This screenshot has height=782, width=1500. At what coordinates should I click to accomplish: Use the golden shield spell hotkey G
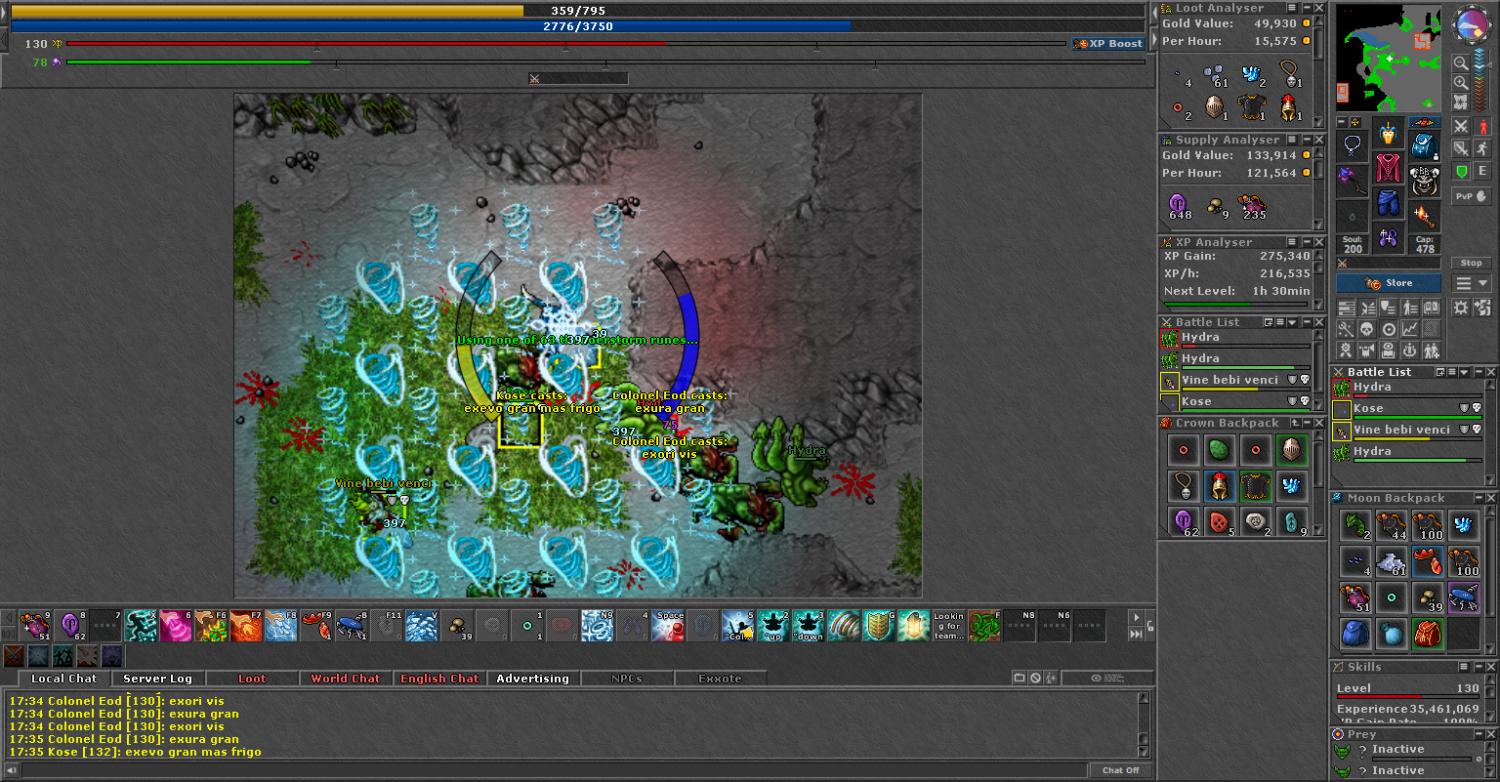878,626
